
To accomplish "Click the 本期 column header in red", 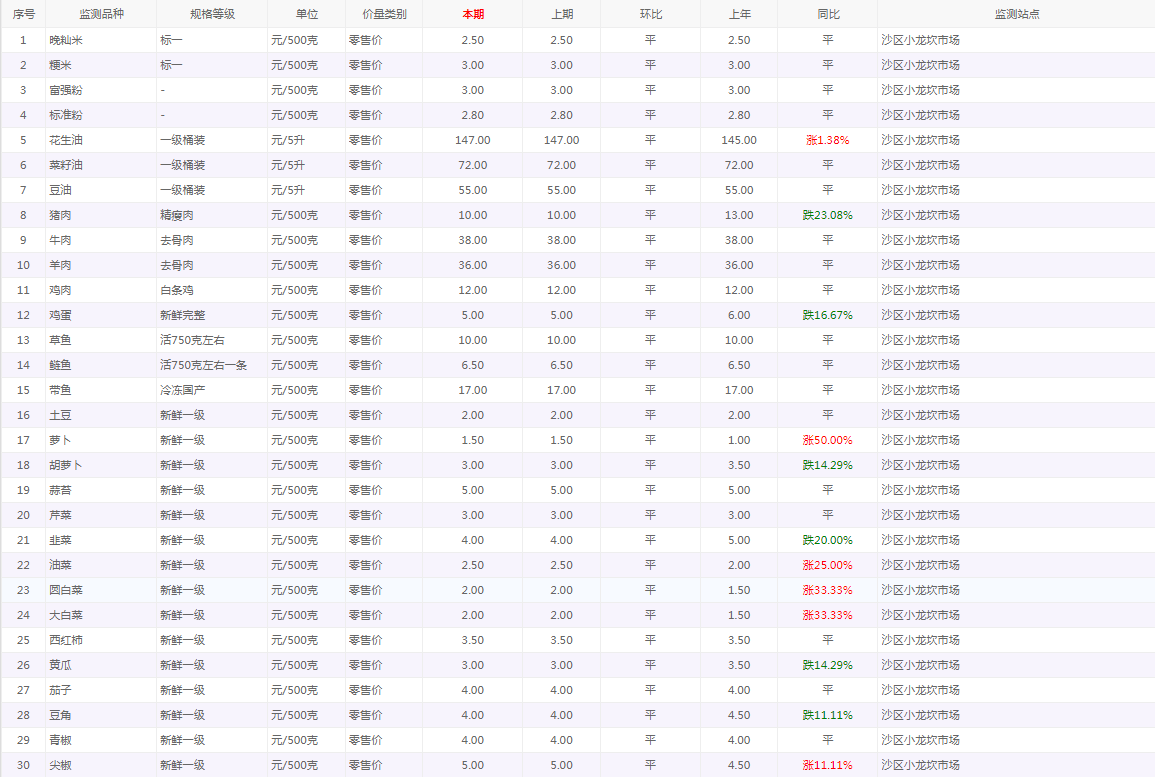I will click(x=473, y=14).
